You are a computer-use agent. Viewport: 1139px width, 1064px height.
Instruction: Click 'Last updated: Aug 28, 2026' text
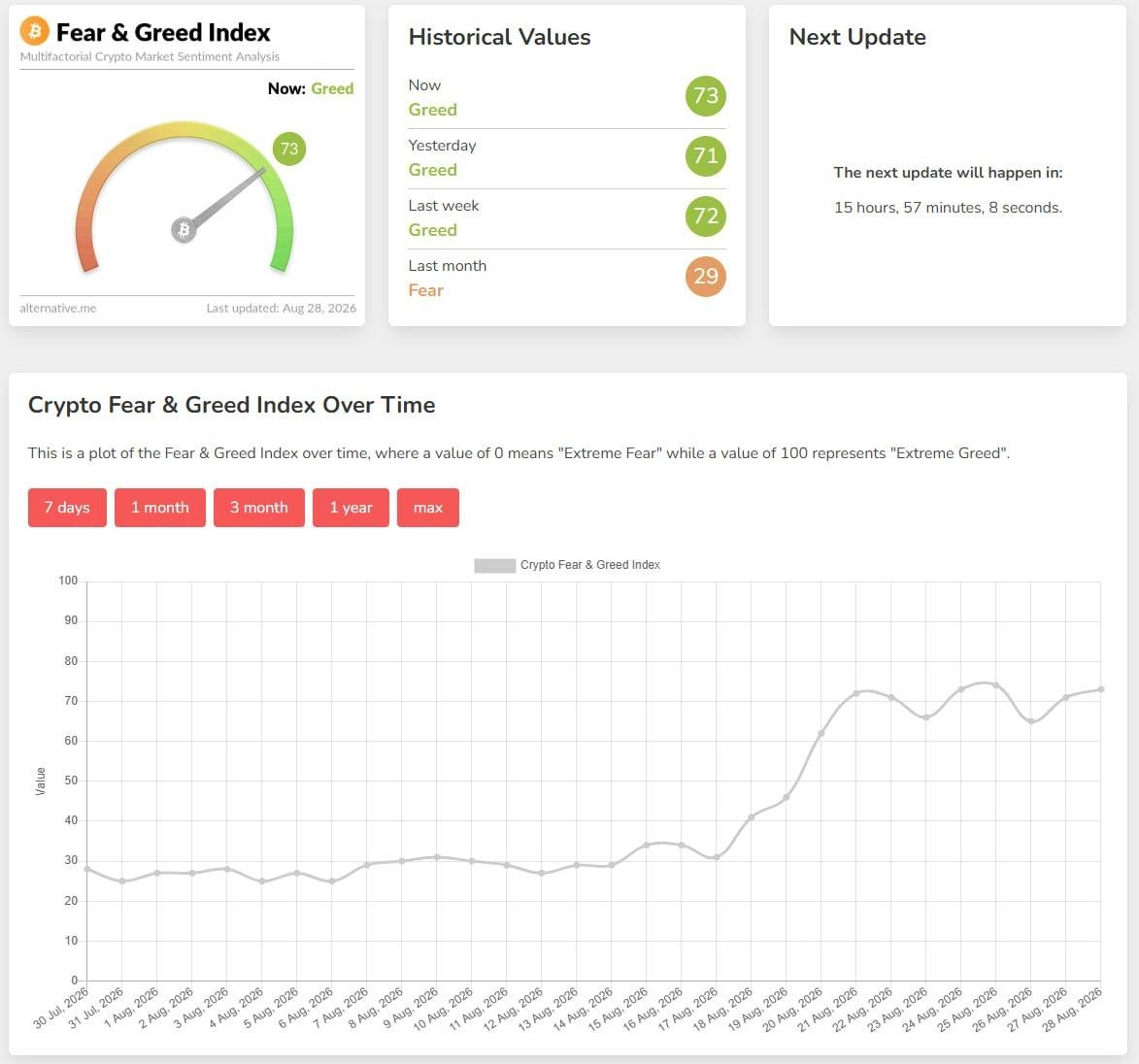click(282, 308)
